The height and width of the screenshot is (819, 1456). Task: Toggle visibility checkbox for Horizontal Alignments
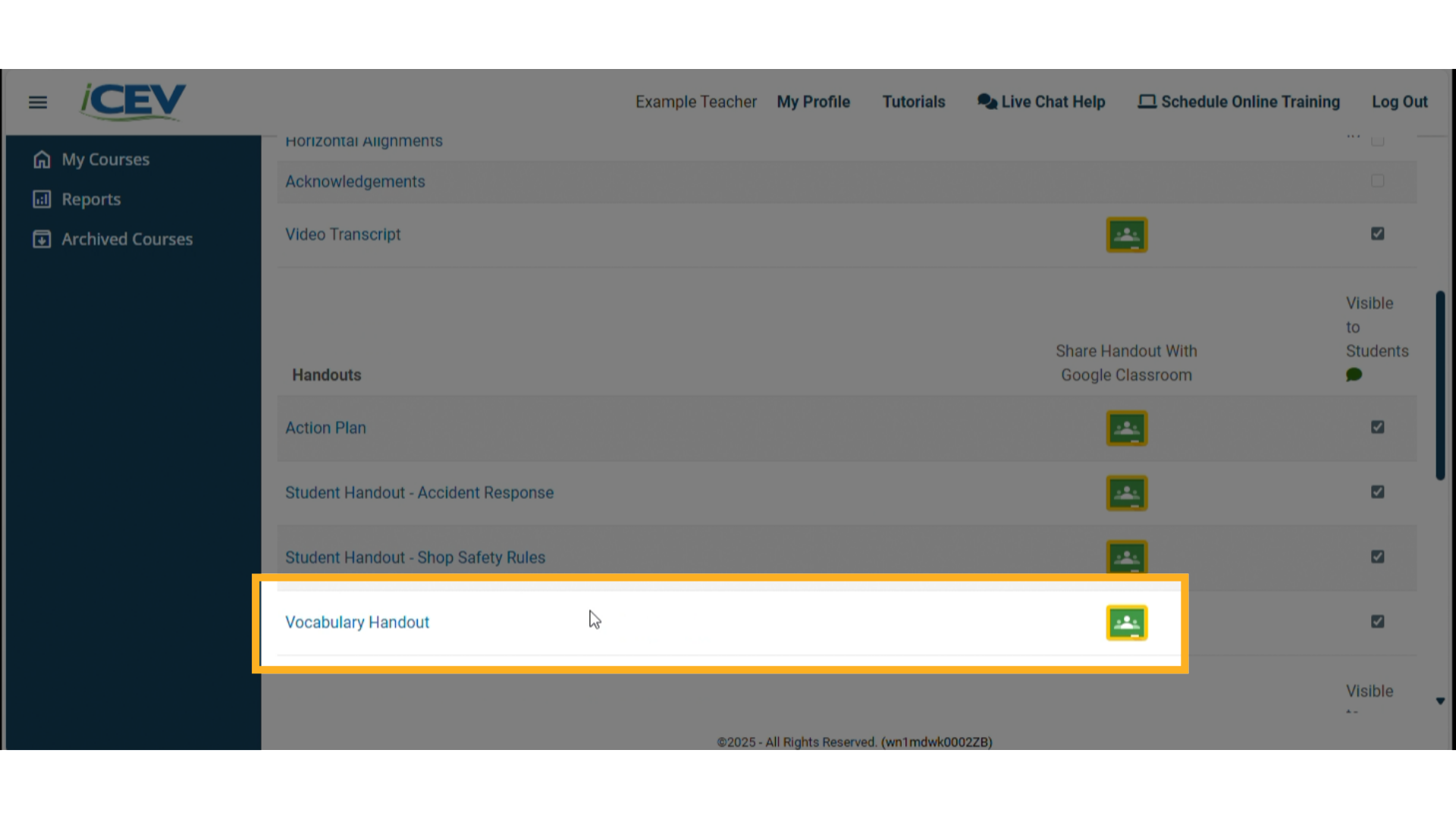point(1378,141)
